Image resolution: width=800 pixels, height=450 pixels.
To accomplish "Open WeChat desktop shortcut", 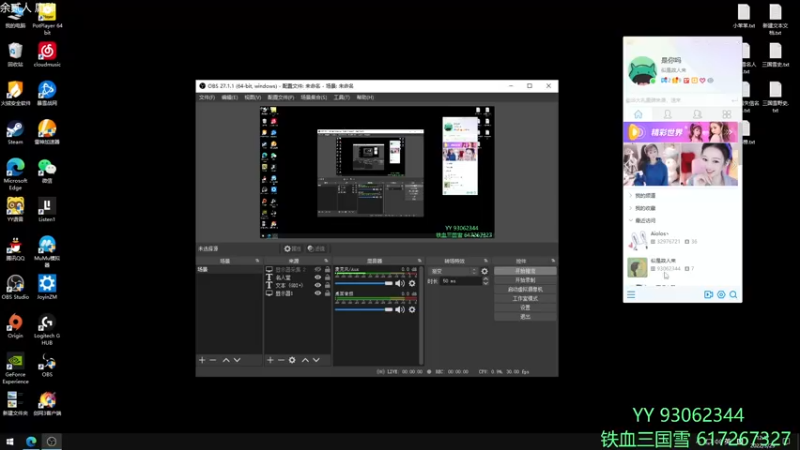I will [x=47, y=171].
